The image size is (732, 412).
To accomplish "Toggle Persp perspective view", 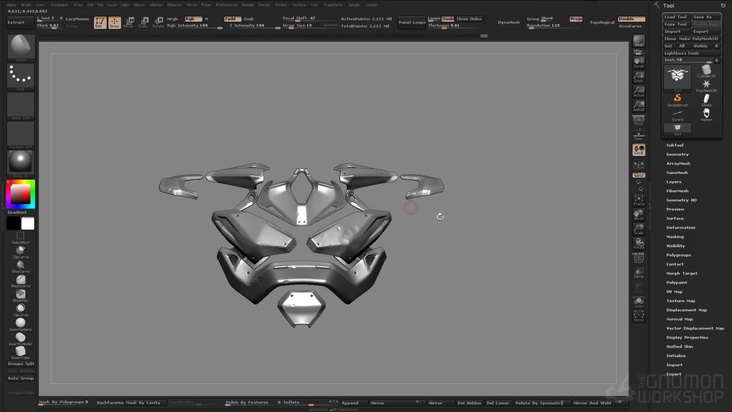I will [x=639, y=120].
